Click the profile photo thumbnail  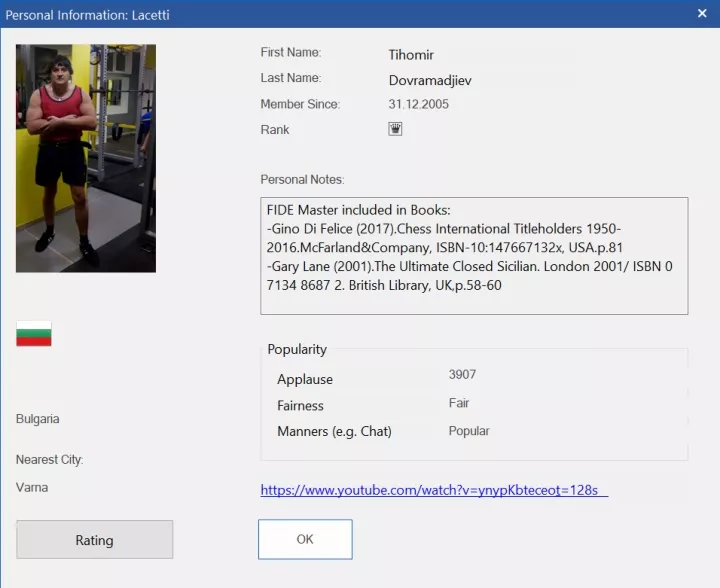(86, 158)
